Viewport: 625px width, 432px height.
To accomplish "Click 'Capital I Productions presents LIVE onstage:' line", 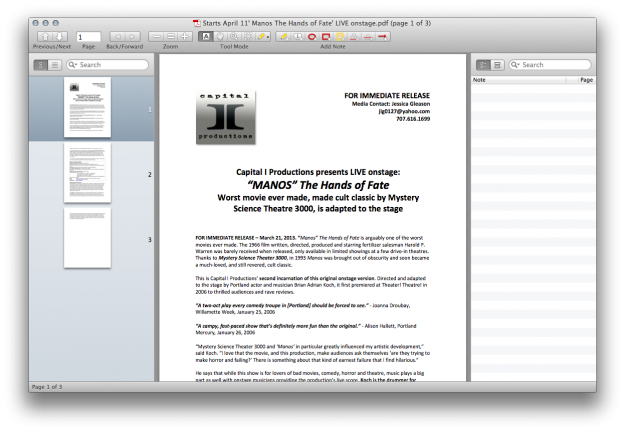I will 318,172.
